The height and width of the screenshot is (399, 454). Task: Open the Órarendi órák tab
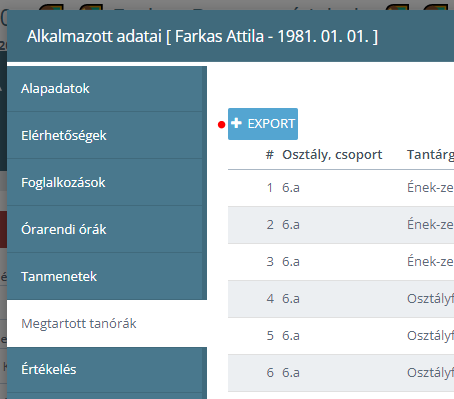(107, 229)
